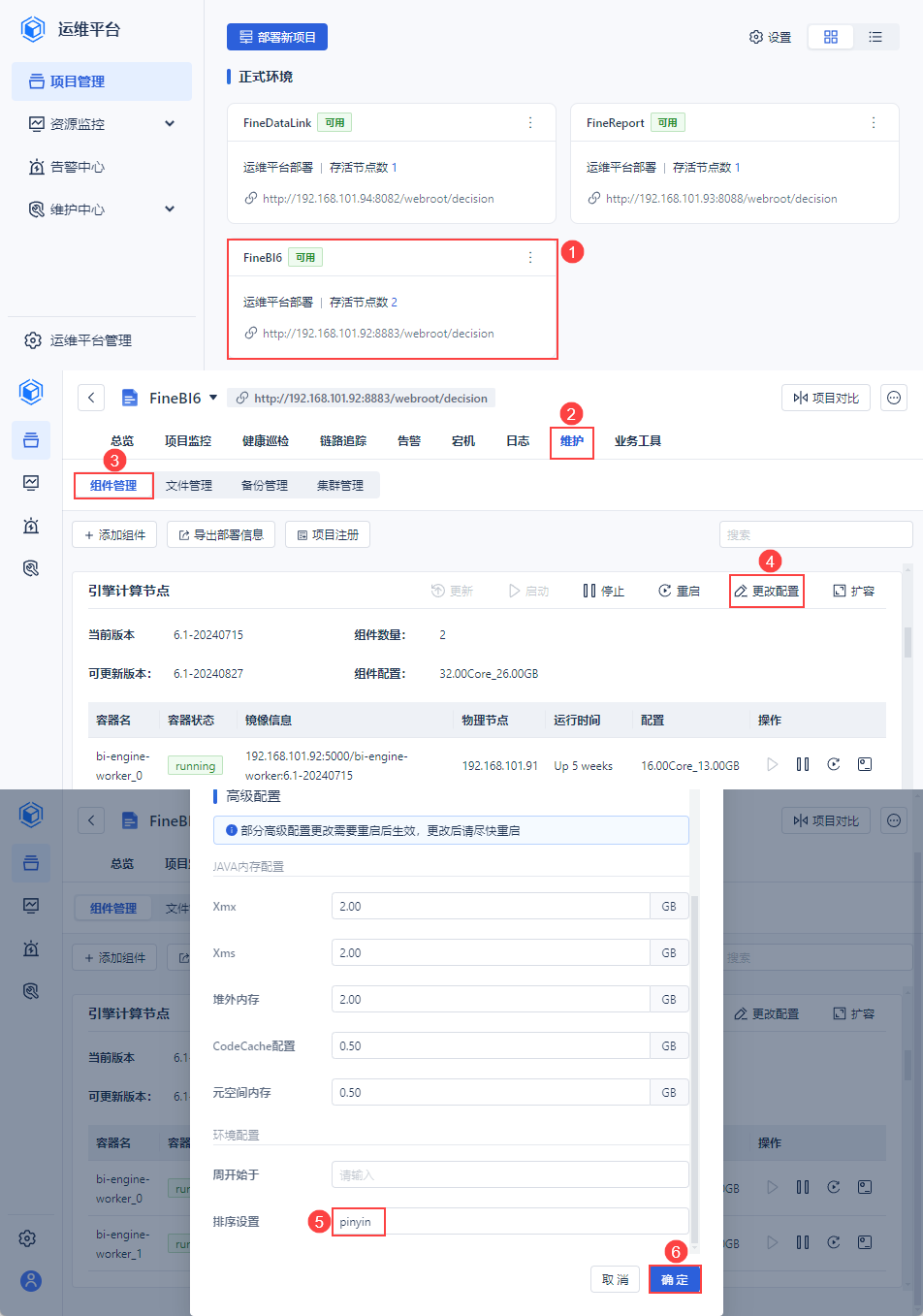Click the 周开始于 input field
This screenshot has height=1316, width=923.
510,1174
